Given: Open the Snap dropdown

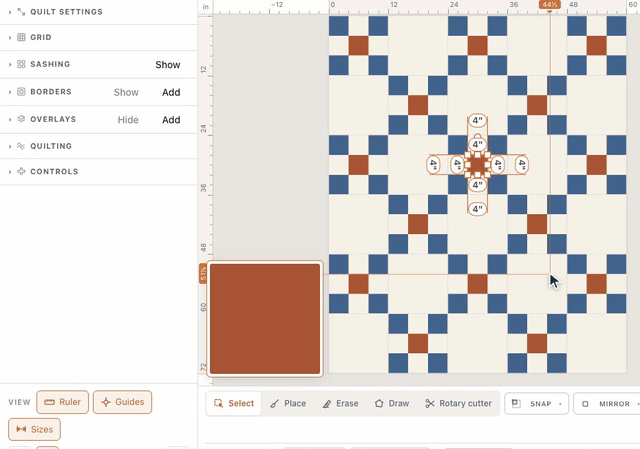Looking at the screenshot, I should [x=536, y=404].
